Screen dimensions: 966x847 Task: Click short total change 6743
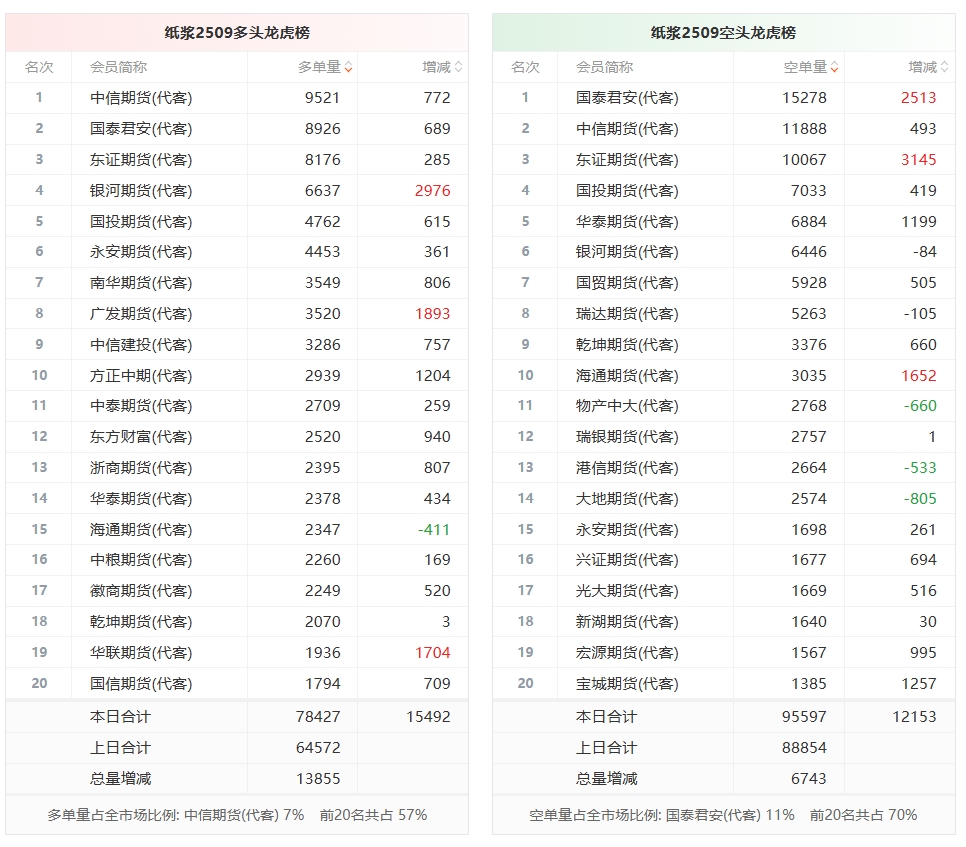(809, 778)
